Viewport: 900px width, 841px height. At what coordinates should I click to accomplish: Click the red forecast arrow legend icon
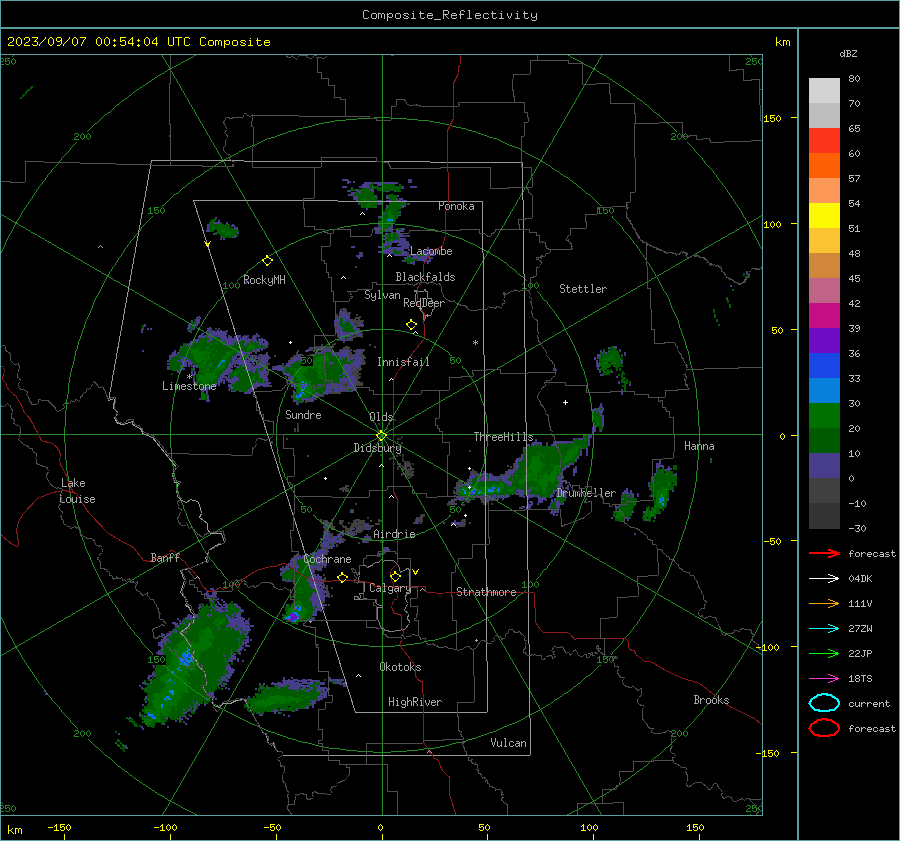[824, 553]
